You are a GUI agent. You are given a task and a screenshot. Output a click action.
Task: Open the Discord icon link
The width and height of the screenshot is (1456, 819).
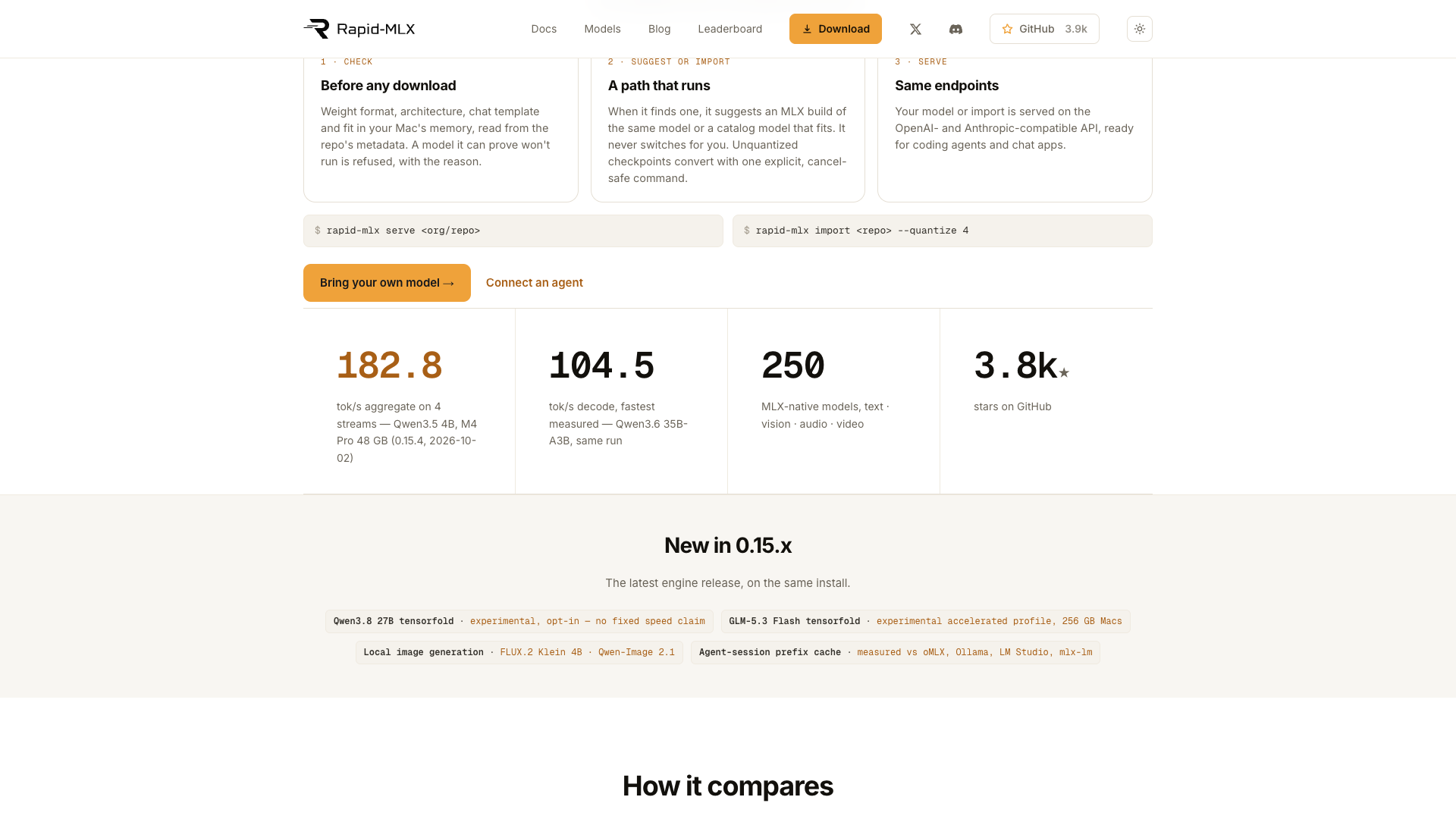[955, 29]
